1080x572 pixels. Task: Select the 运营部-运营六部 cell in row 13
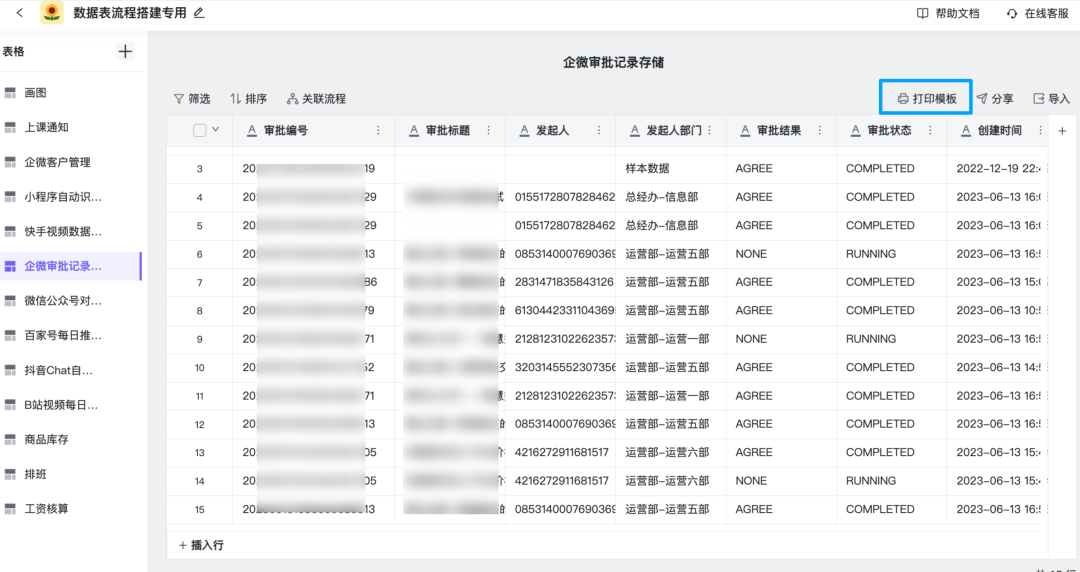pos(671,452)
